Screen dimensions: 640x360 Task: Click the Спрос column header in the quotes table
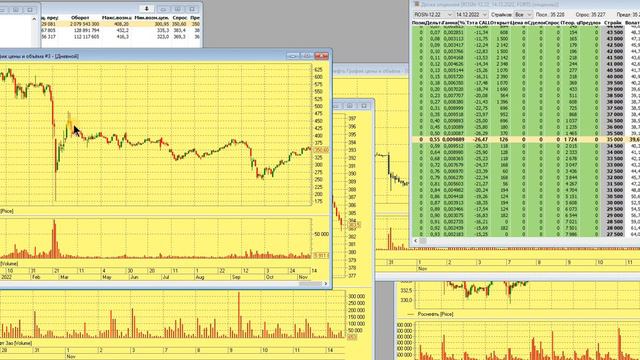point(180,18)
